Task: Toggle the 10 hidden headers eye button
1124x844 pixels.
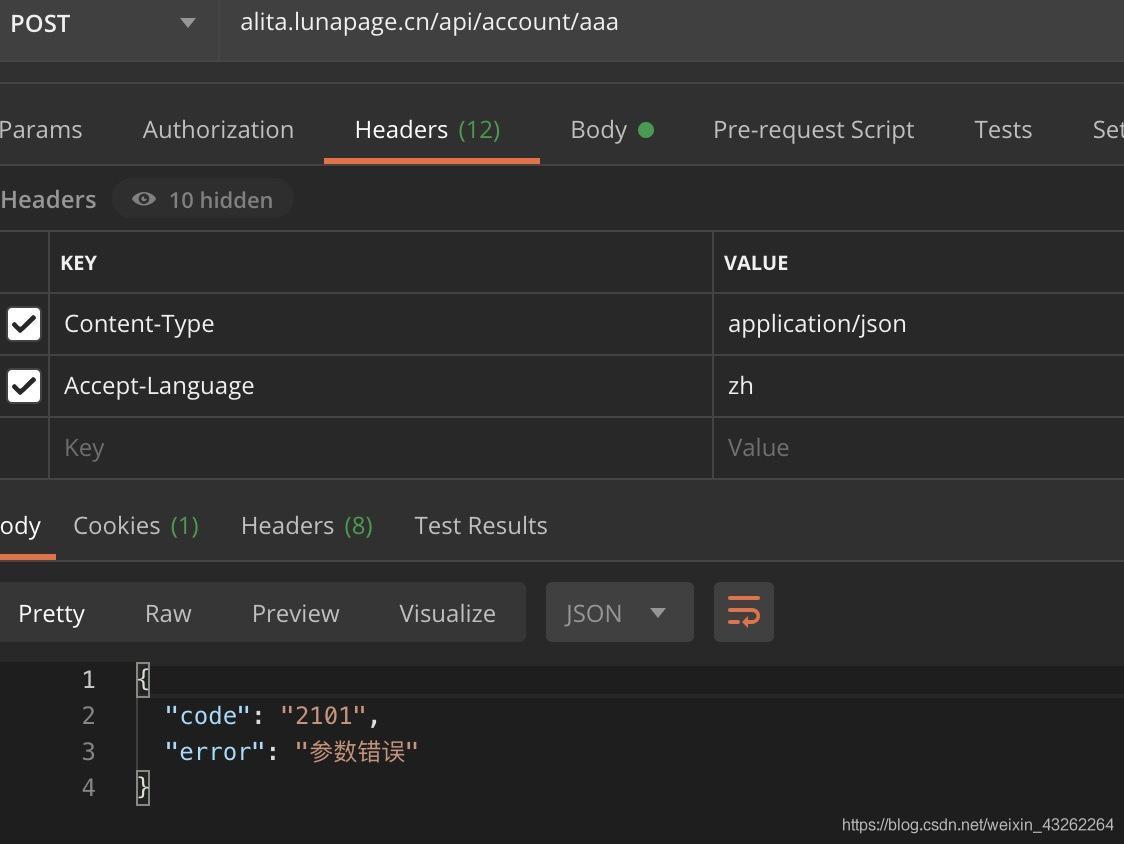Action: (x=203, y=199)
